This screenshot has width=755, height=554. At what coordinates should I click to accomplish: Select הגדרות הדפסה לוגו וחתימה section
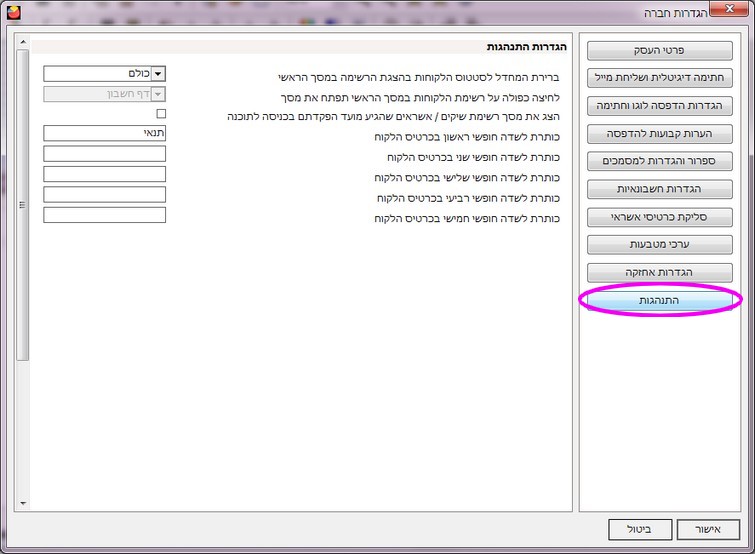click(659, 105)
